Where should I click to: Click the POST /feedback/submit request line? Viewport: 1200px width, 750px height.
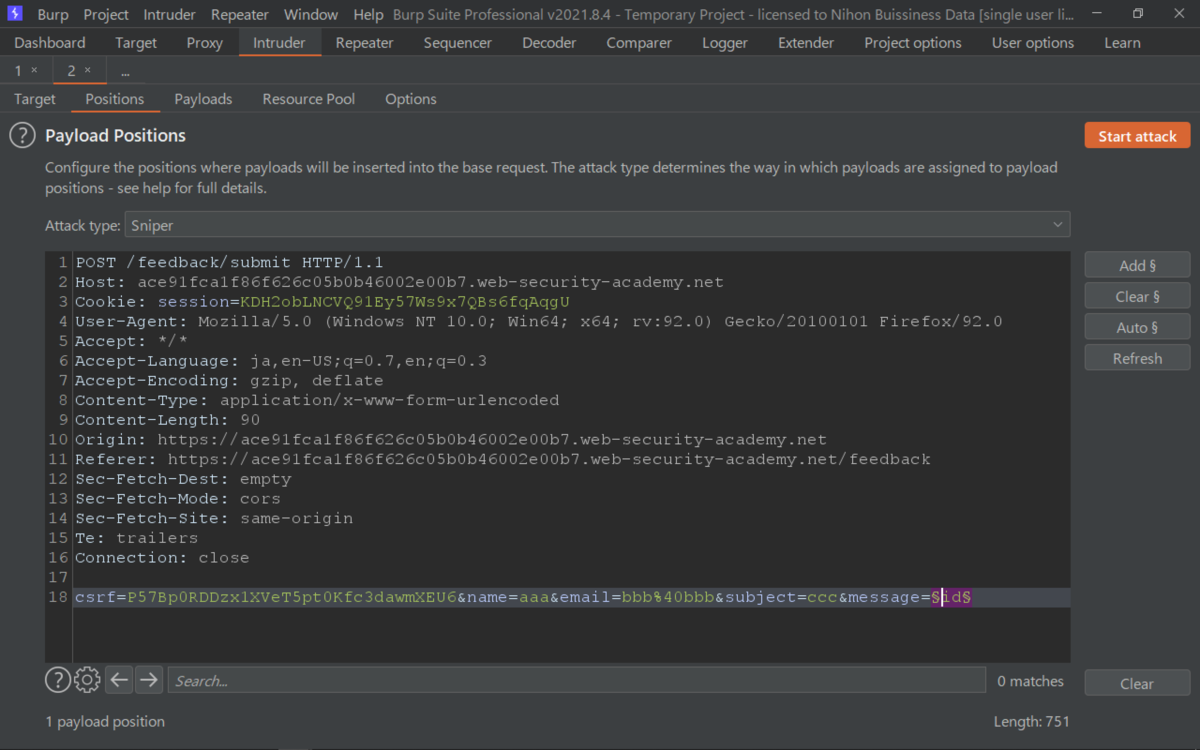tap(229, 263)
